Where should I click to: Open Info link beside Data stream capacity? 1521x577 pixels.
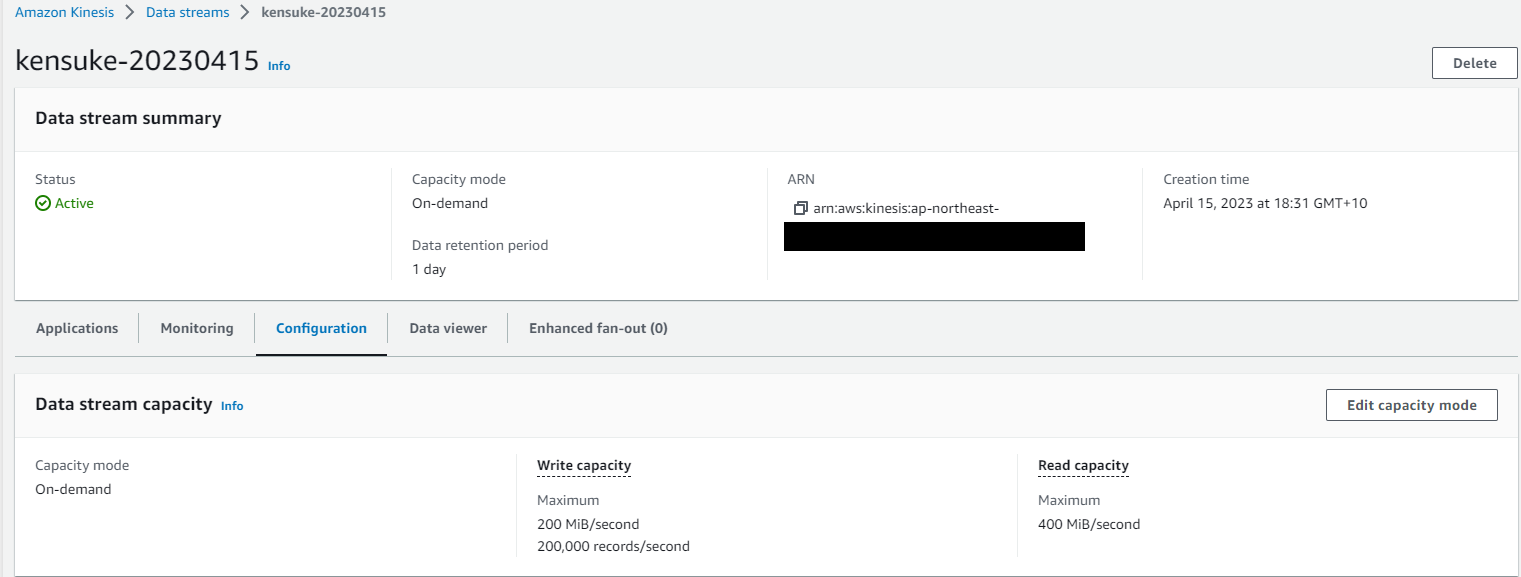point(232,406)
